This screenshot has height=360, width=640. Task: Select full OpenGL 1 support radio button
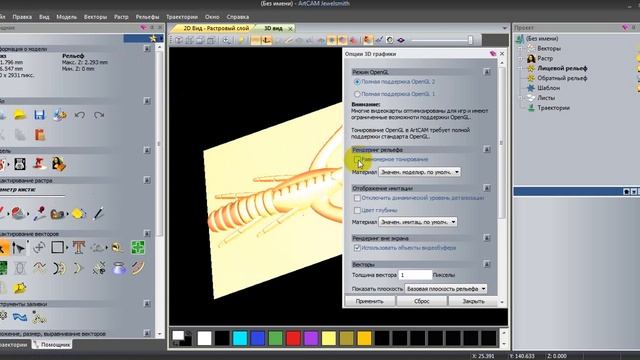357,94
